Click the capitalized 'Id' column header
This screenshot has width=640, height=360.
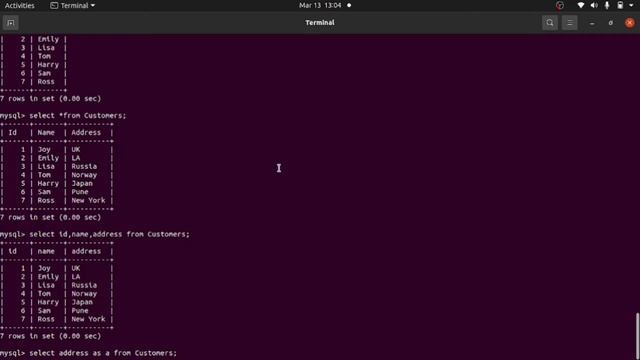(x=13, y=133)
